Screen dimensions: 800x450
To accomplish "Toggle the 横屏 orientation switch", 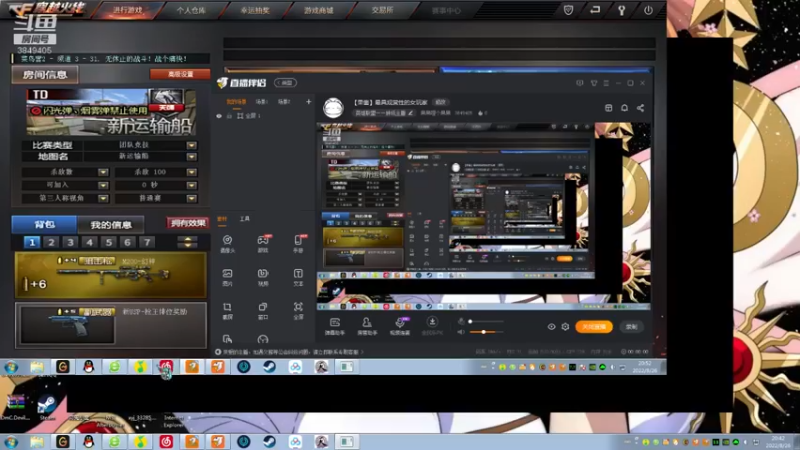I will coord(286,83).
